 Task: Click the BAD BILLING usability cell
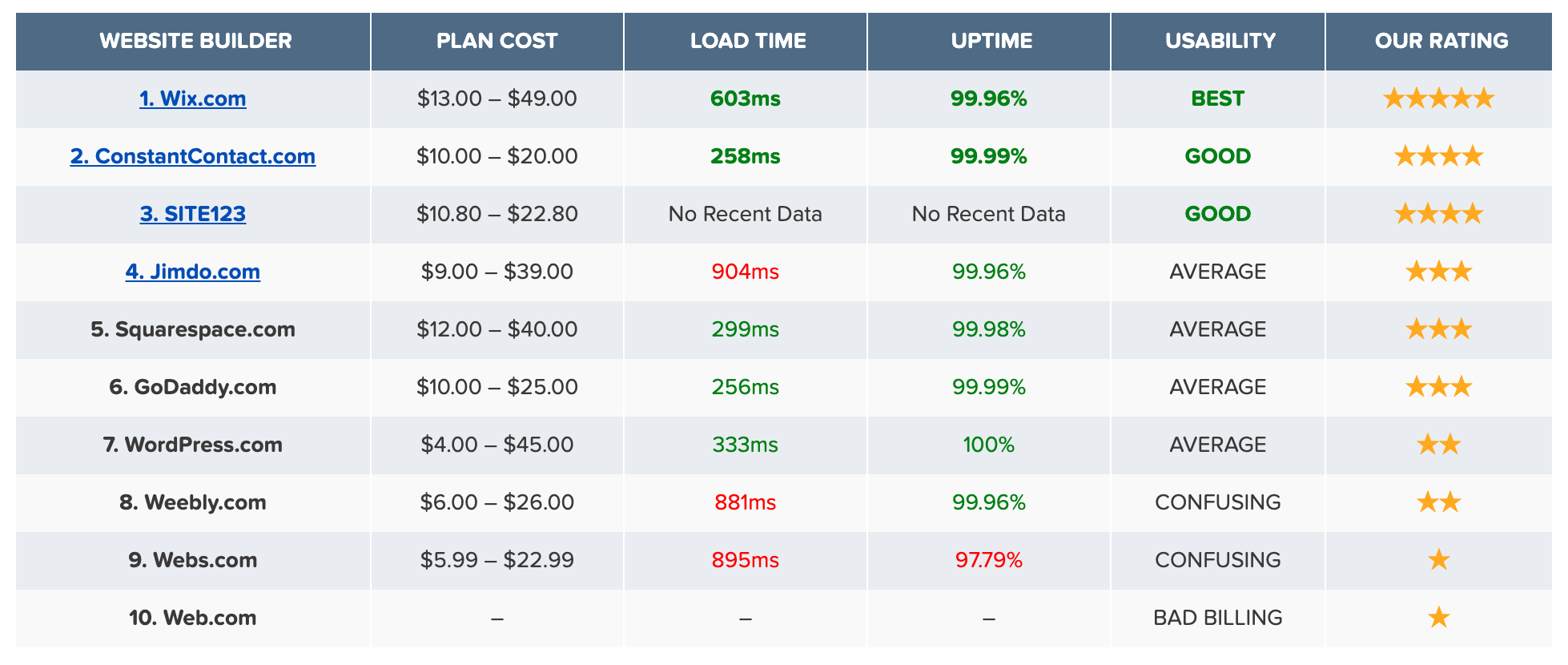click(1217, 618)
